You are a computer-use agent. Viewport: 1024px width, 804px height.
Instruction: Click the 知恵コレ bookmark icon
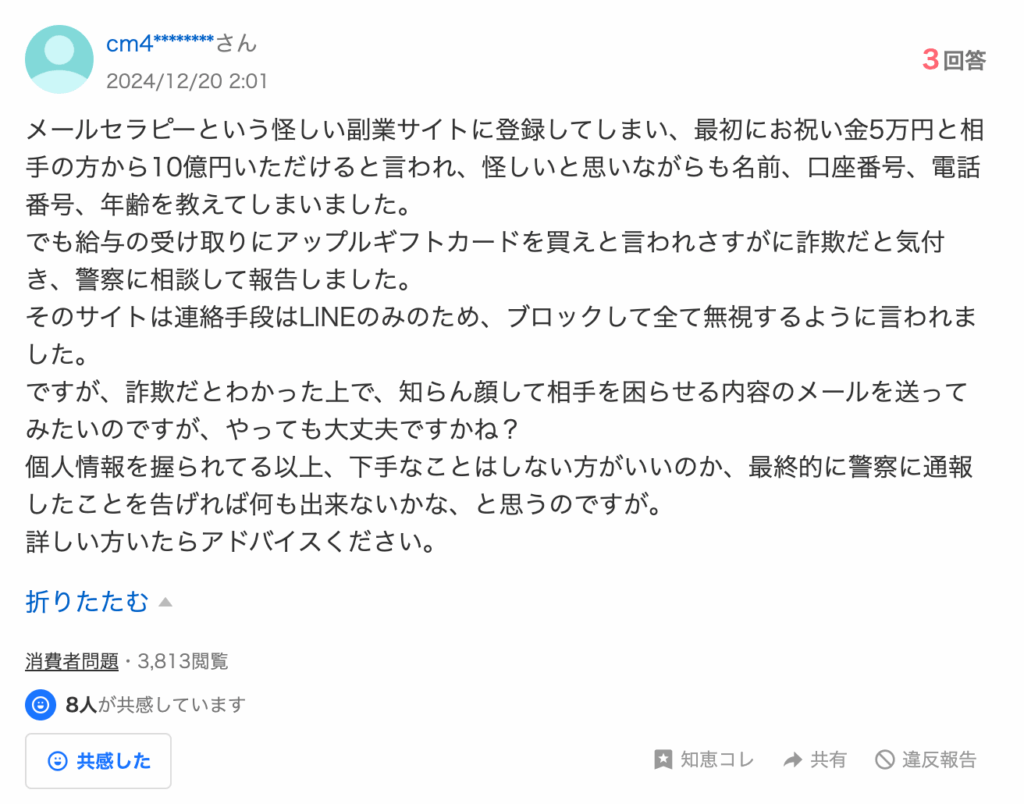pyautogui.click(x=662, y=760)
